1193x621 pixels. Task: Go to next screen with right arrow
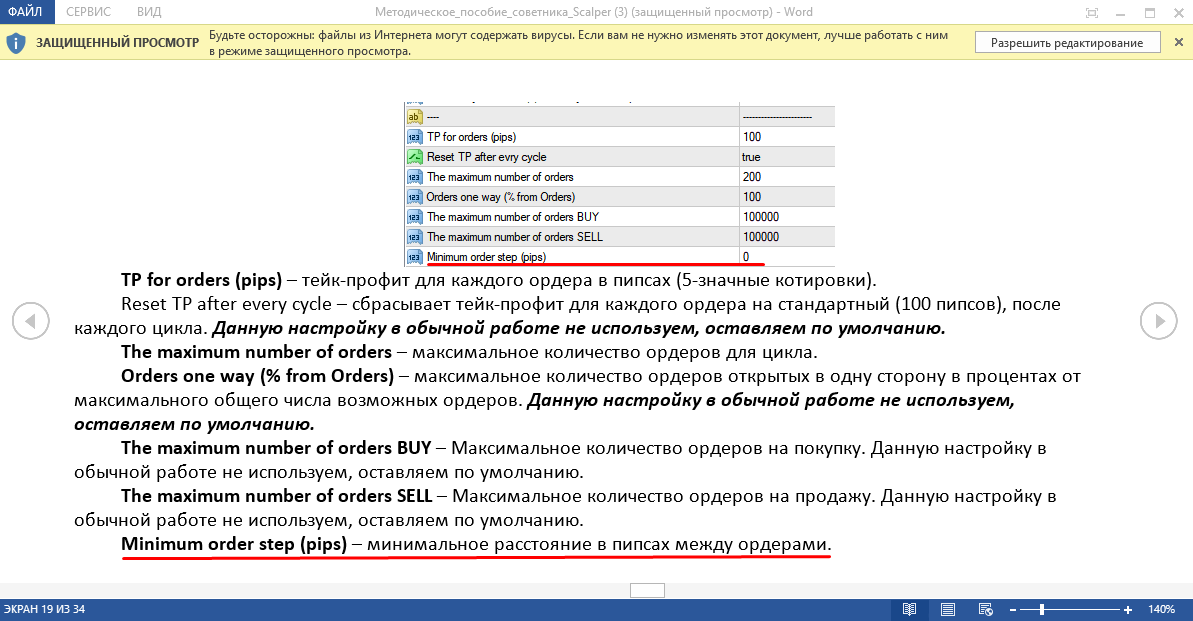(x=1158, y=320)
